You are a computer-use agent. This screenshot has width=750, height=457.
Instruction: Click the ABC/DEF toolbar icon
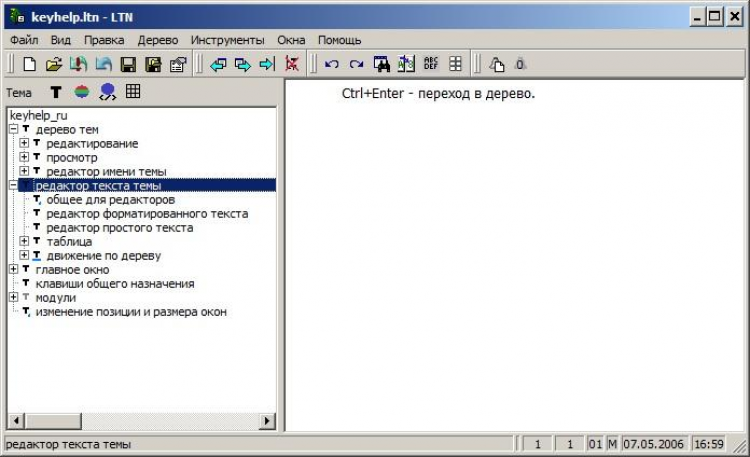[x=431, y=64]
